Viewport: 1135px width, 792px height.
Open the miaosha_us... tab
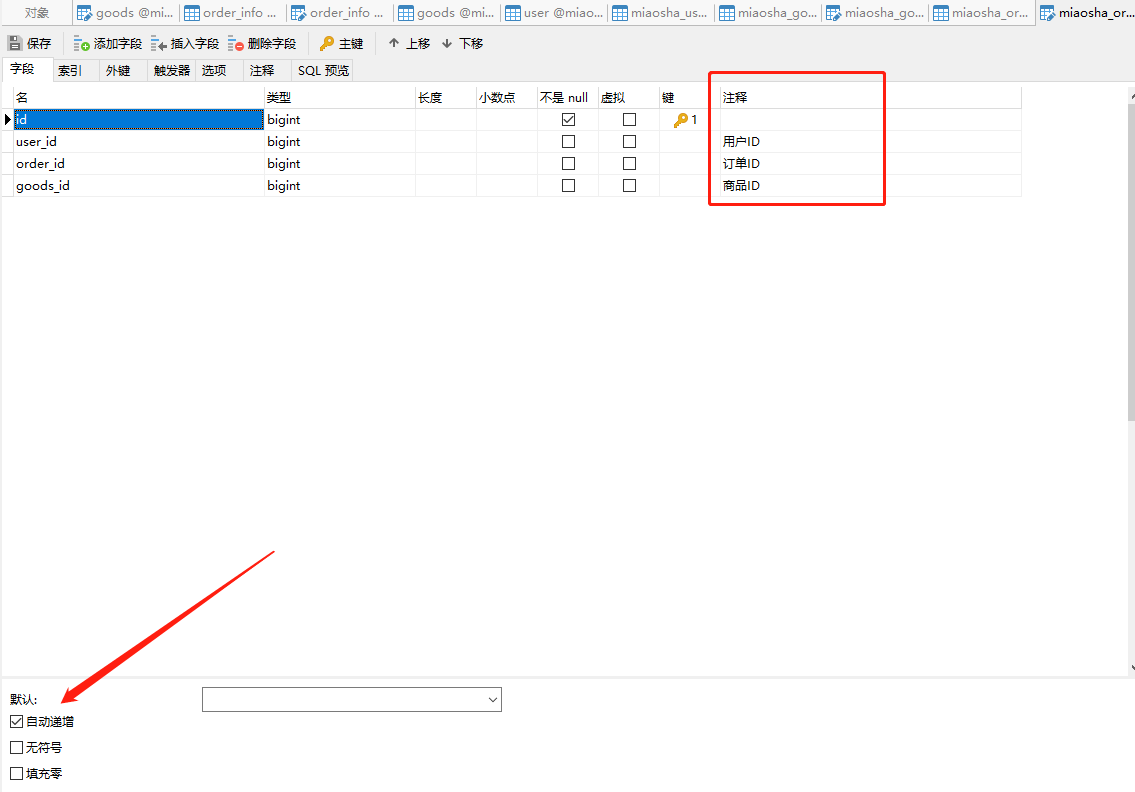pos(660,12)
